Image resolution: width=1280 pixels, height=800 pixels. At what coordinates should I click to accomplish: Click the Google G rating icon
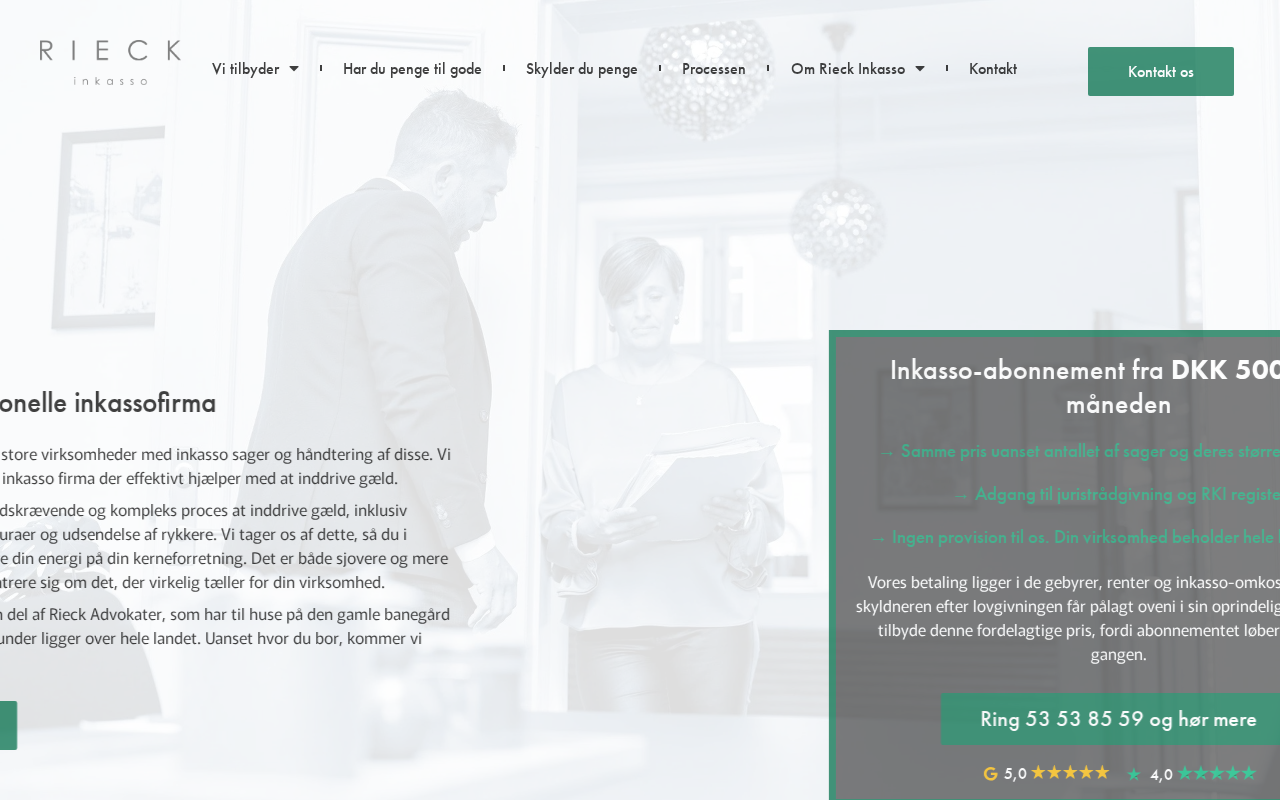click(x=991, y=773)
